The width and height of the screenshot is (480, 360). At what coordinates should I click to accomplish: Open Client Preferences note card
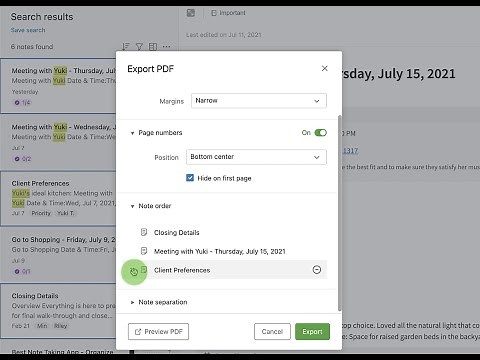[x=58, y=199]
